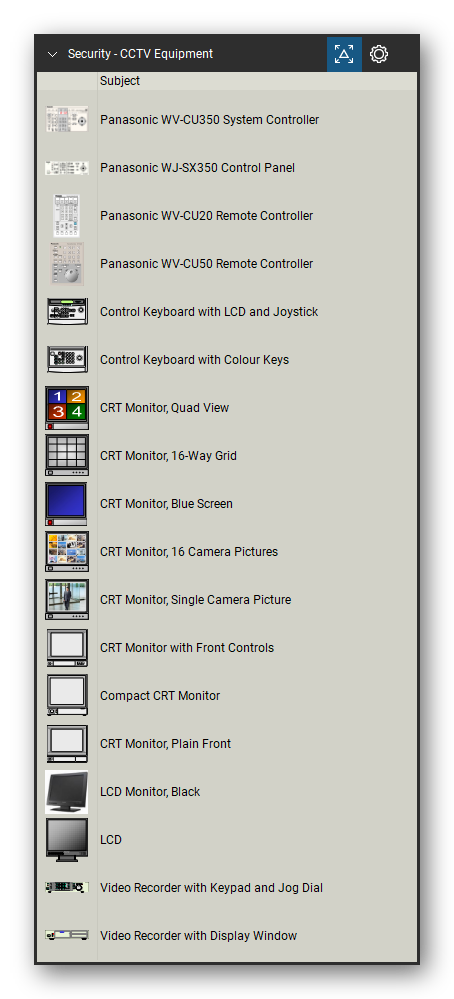Collapse the Security - CCTV Equipment panel chevron
The height and width of the screenshot is (999, 454).
52,55
